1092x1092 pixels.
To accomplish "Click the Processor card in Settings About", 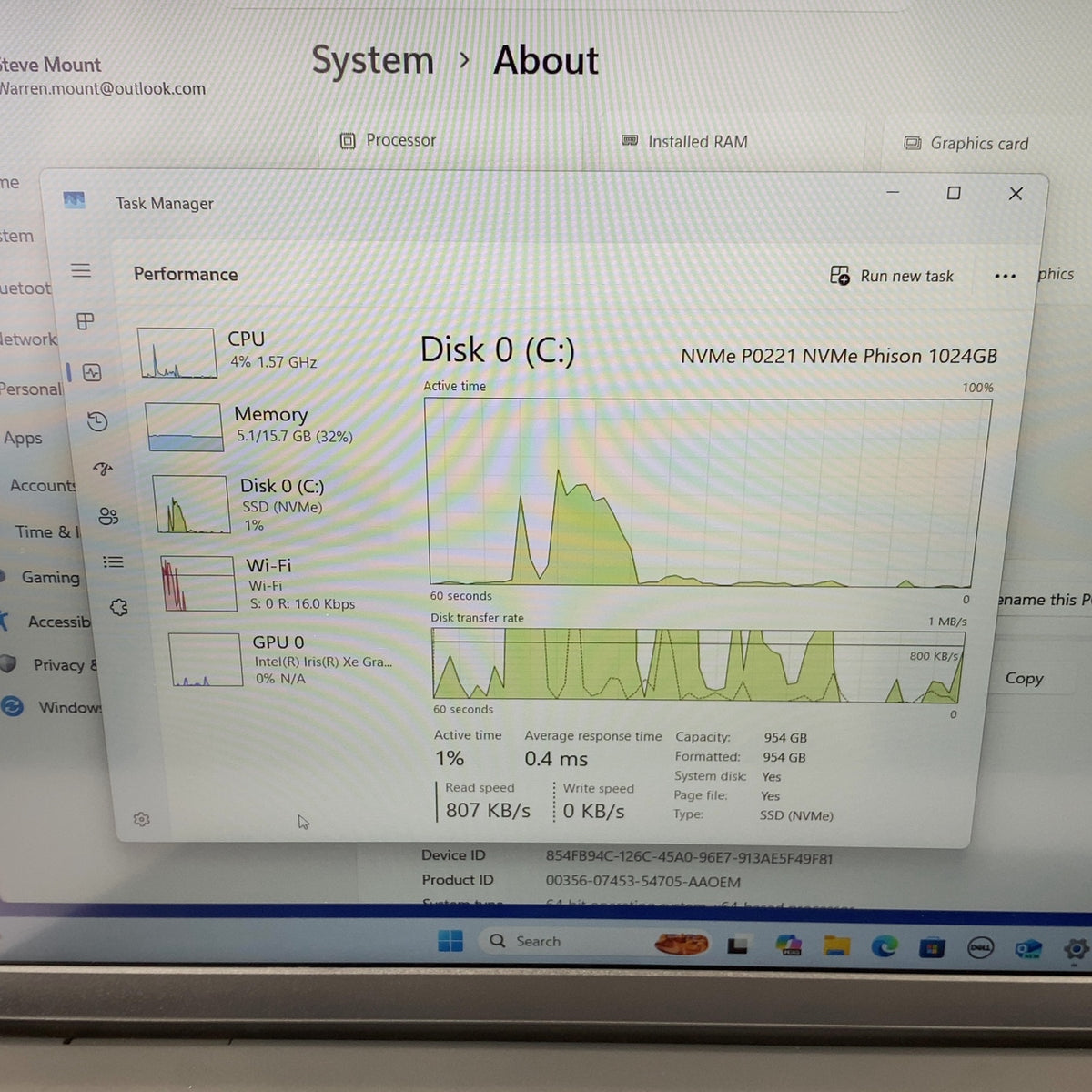I will [388, 140].
